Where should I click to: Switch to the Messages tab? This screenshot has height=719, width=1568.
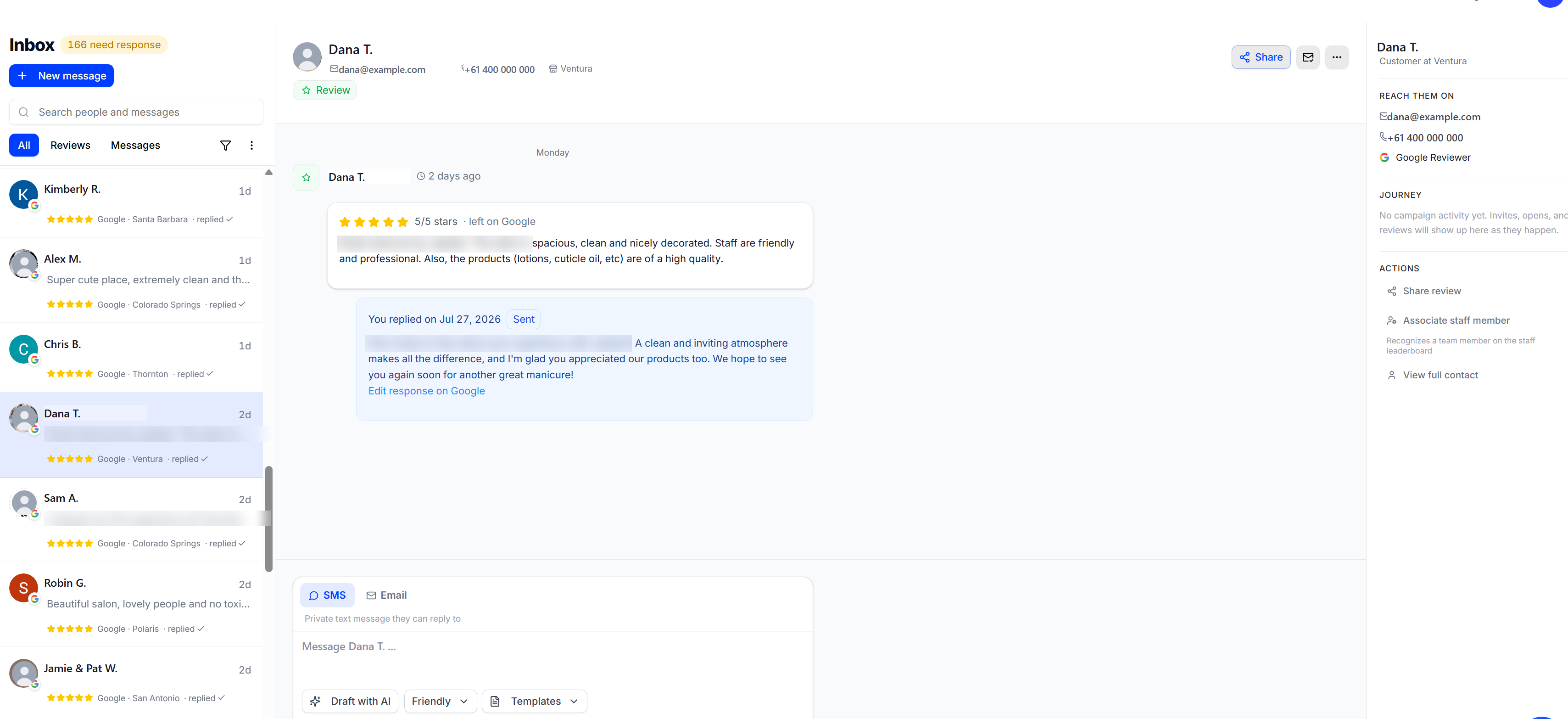pos(135,145)
